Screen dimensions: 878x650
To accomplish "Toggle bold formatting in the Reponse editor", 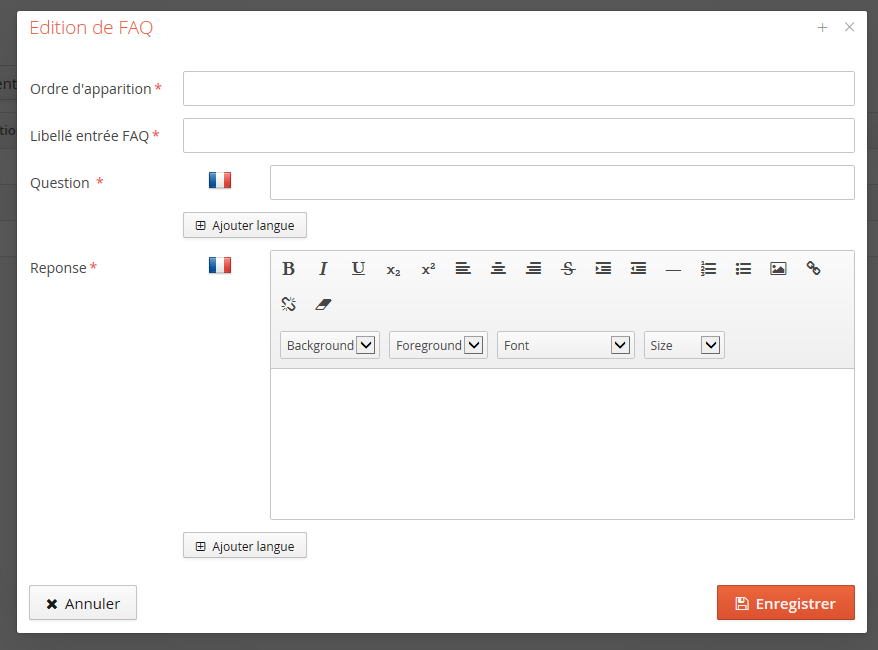I will coord(288,269).
